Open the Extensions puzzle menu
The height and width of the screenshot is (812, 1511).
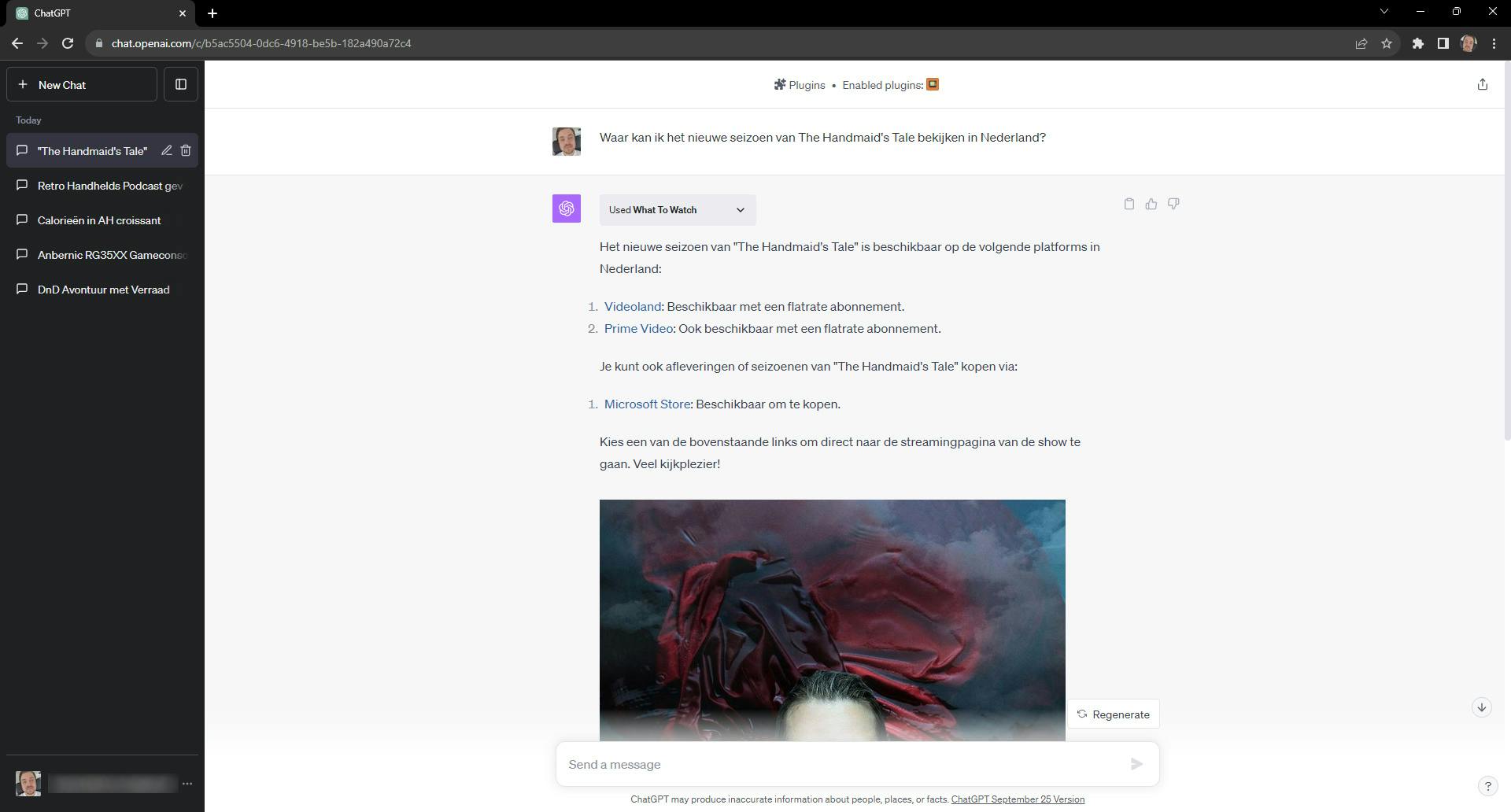coord(1418,43)
